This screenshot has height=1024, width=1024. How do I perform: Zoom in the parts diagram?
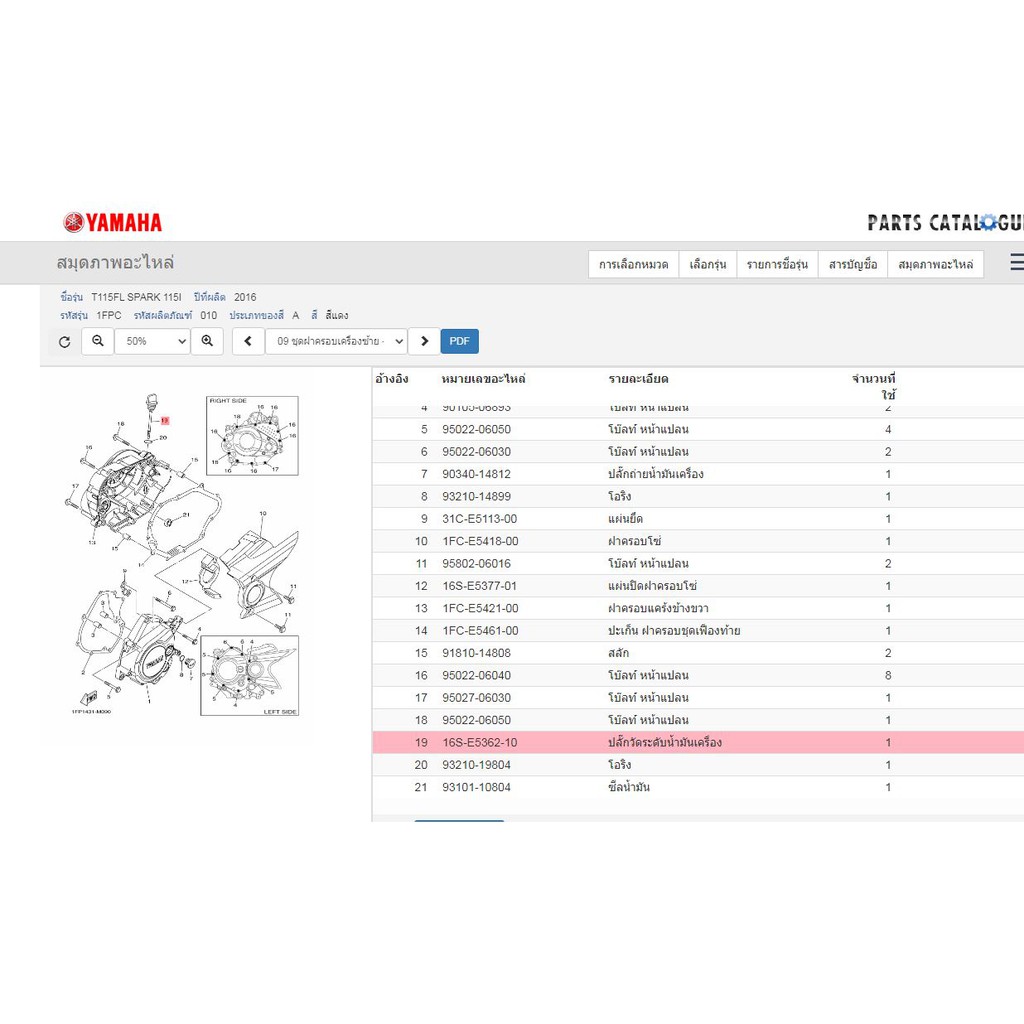207,341
